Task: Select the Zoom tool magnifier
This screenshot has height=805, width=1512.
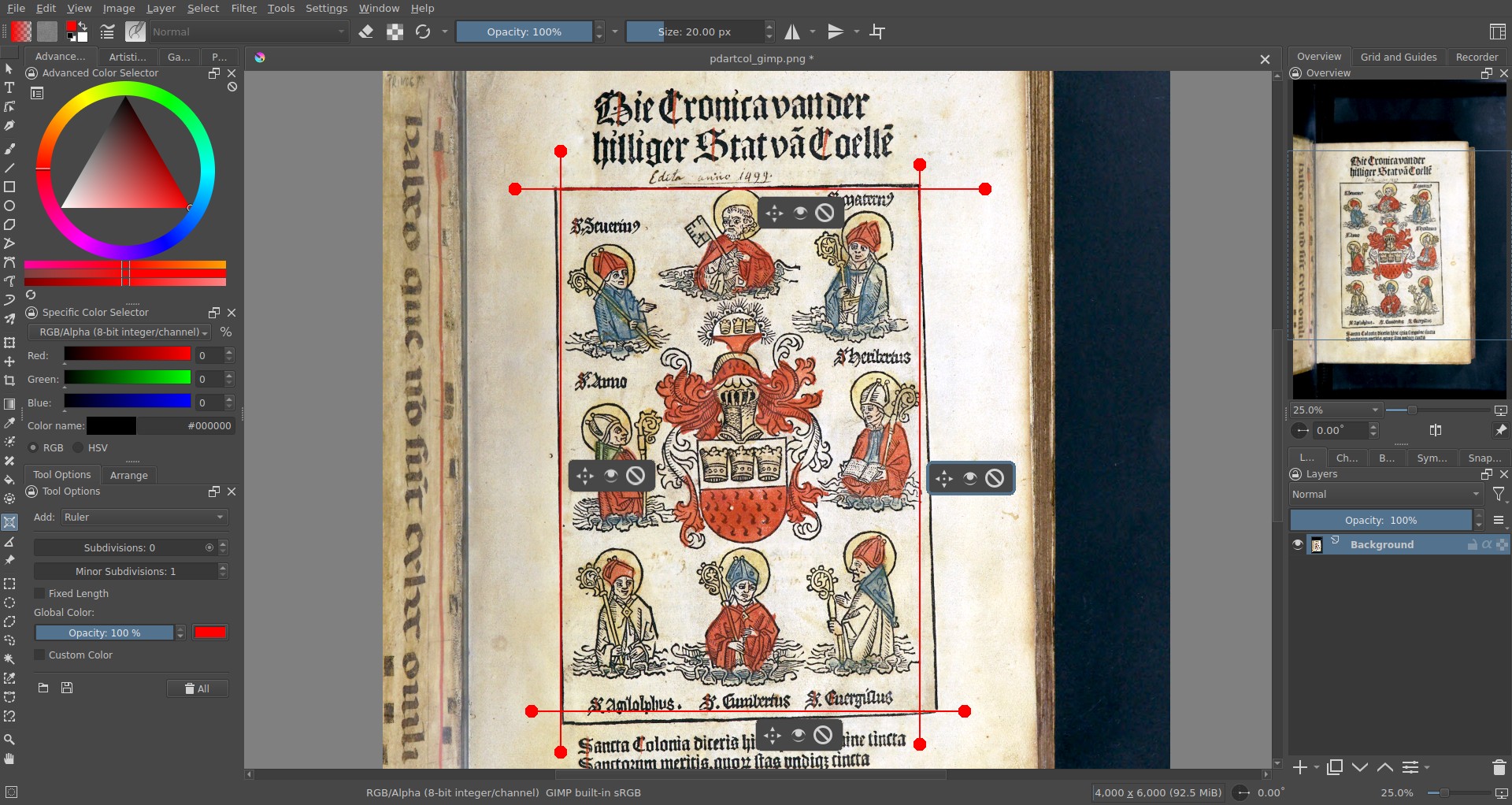Action: [9, 740]
